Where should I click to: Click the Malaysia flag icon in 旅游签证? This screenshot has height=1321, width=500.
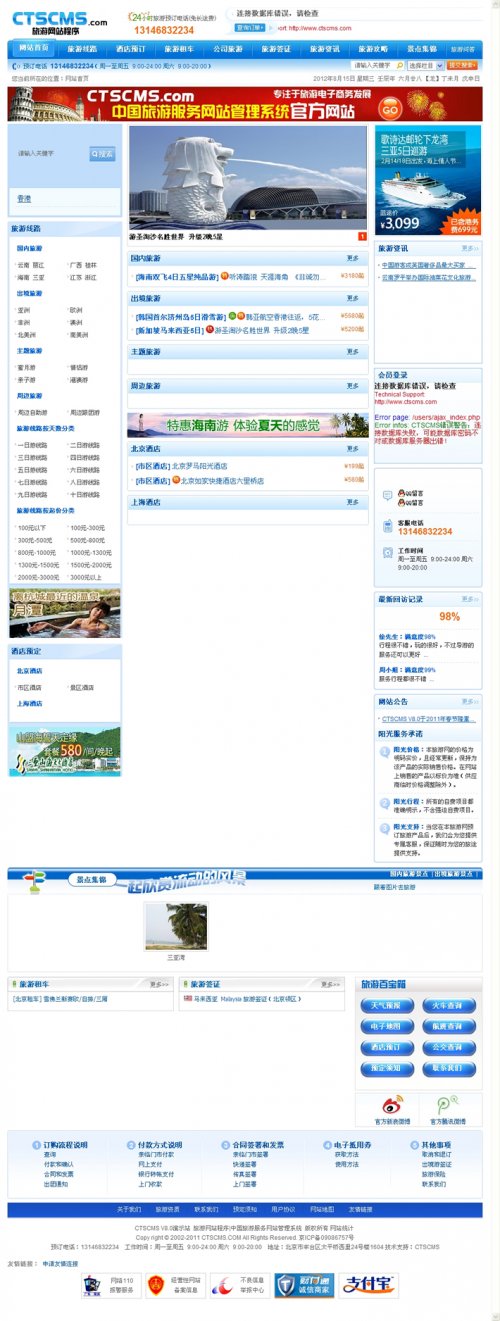pyautogui.click(x=187, y=998)
